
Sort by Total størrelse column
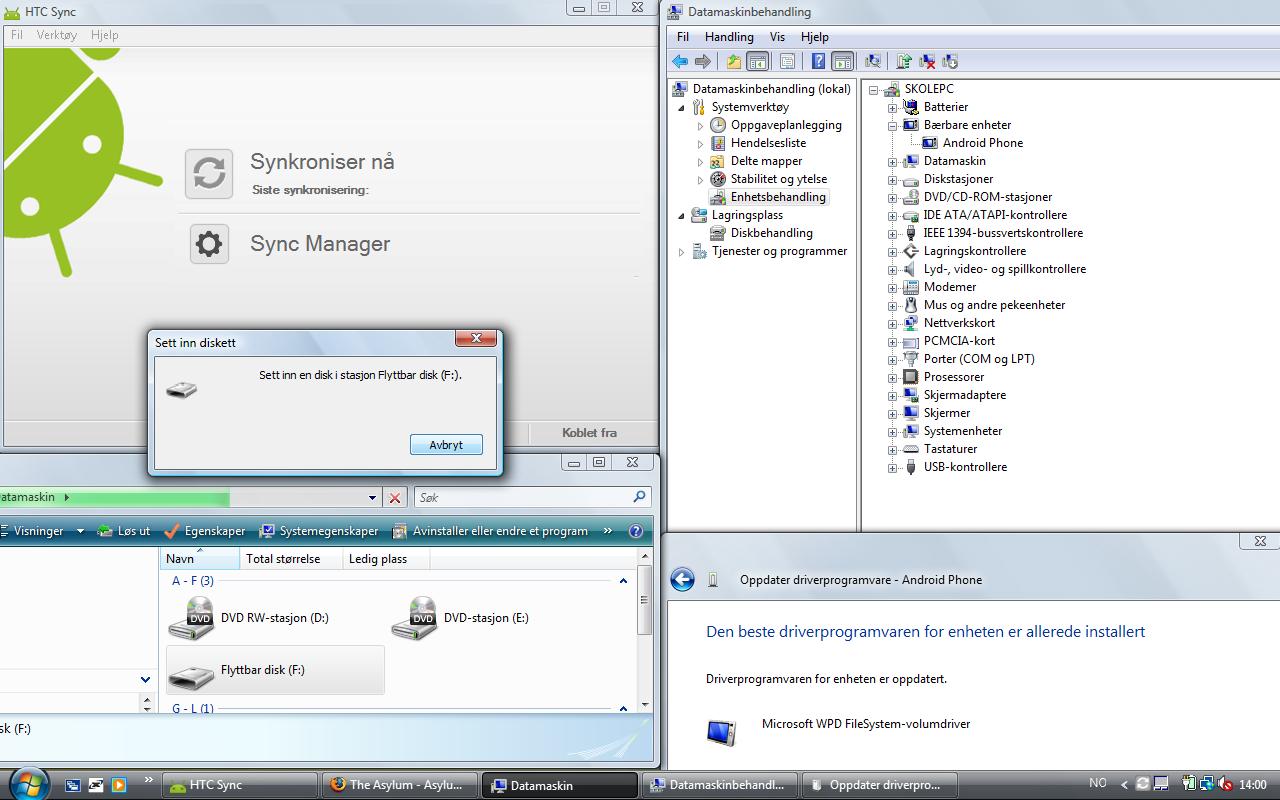point(291,559)
